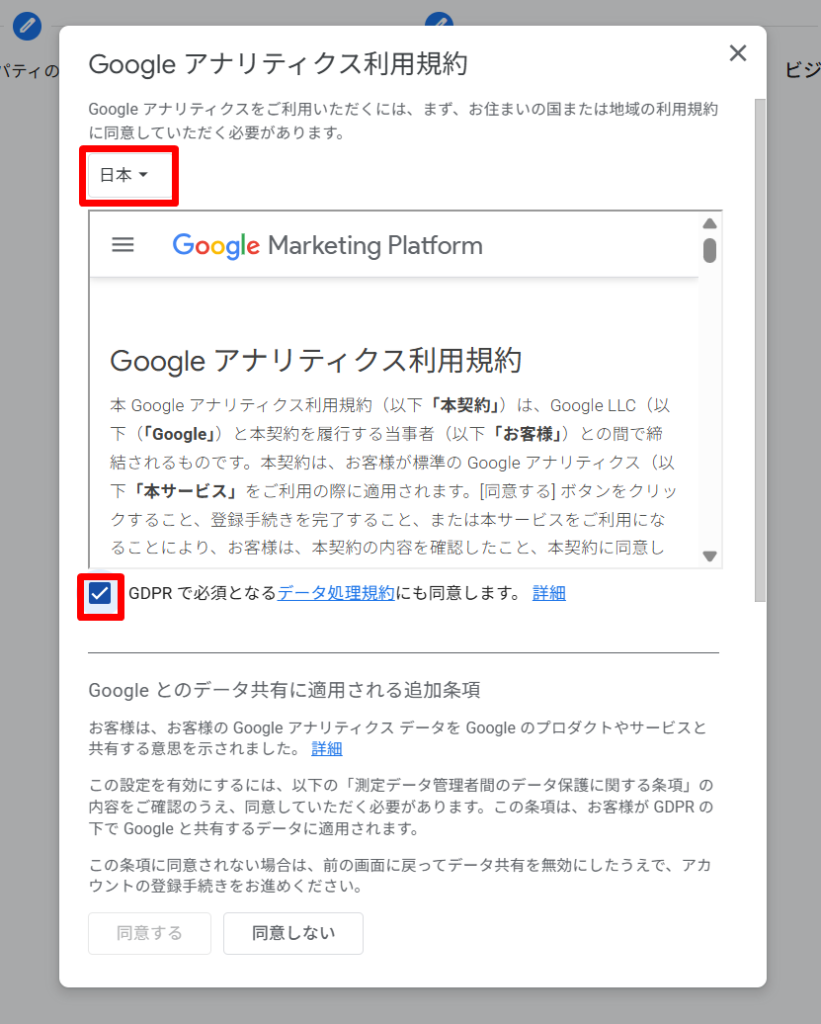This screenshot has width=821, height=1024.
Task: Click the 同意する button
Action: click(x=150, y=933)
